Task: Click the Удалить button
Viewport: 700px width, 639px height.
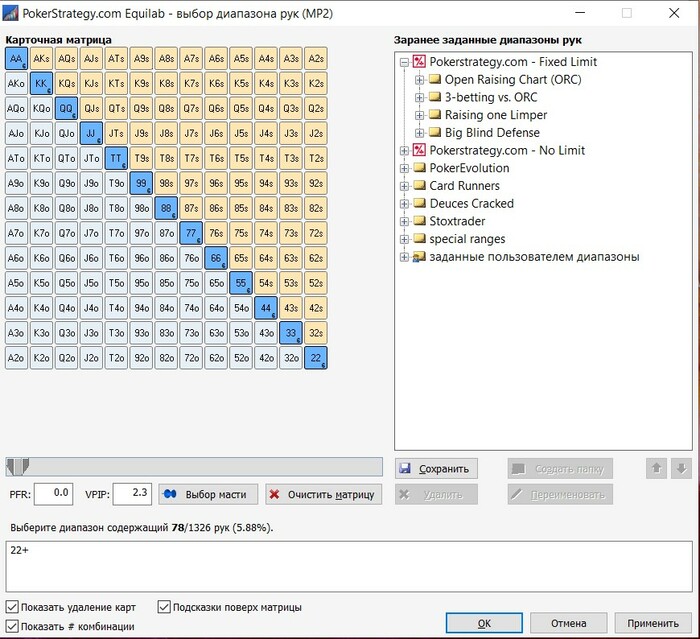Action: pos(436,494)
